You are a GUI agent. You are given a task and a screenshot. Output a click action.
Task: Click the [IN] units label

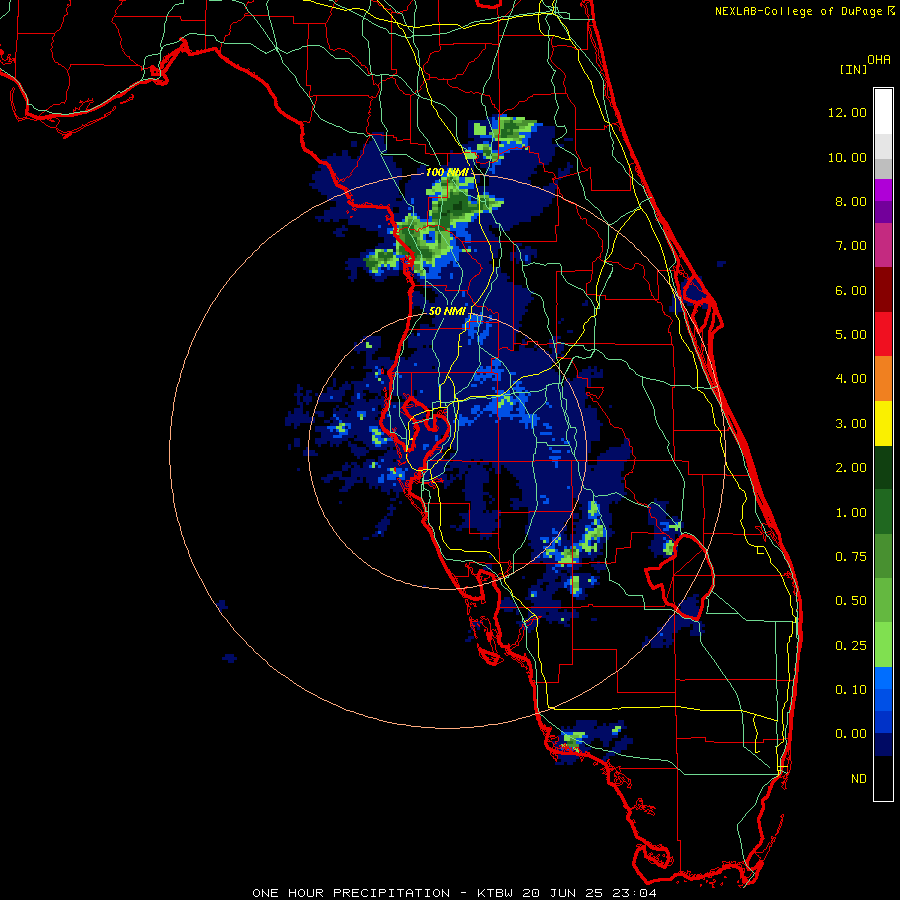pyautogui.click(x=853, y=69)
